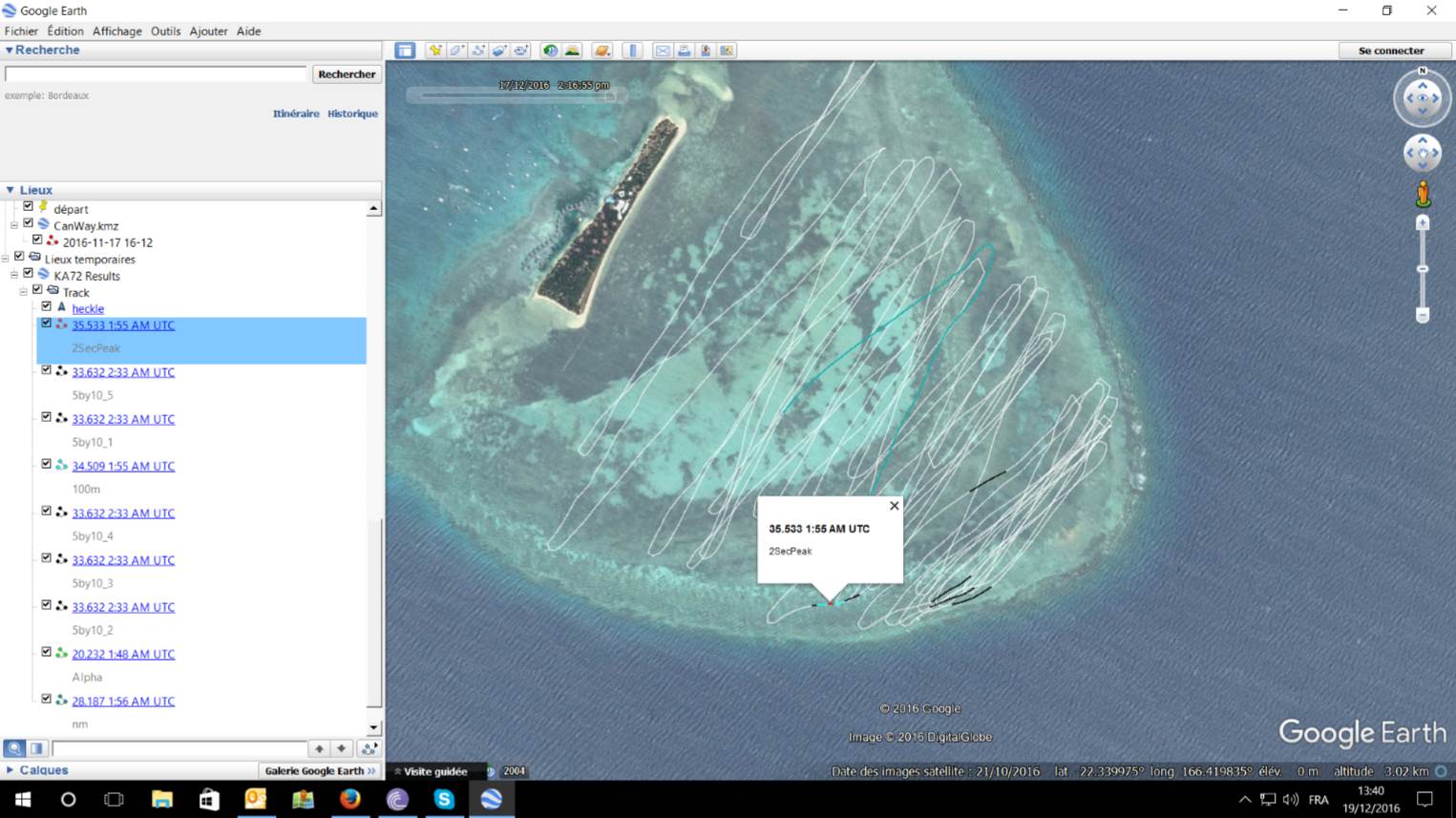Screen dimensions: 1456x818
Task: Click the email envelope toolbar icon
Action: 662,51
